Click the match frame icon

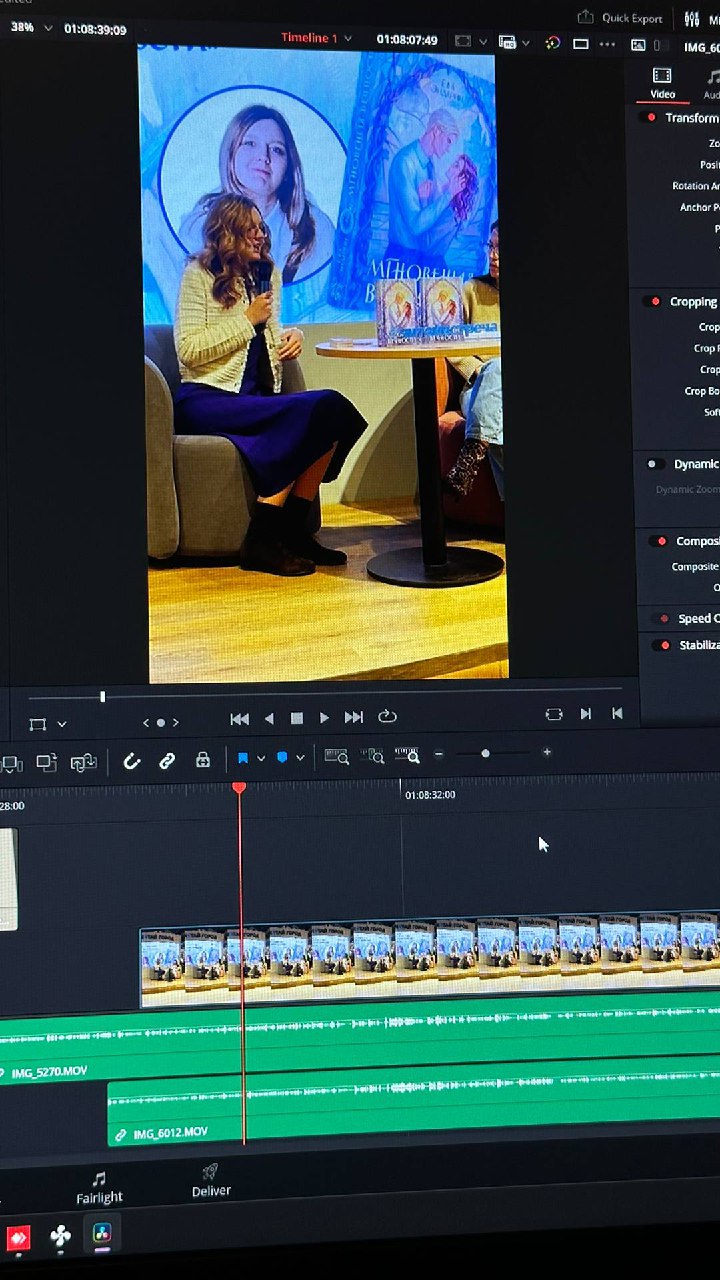[554, 714]
